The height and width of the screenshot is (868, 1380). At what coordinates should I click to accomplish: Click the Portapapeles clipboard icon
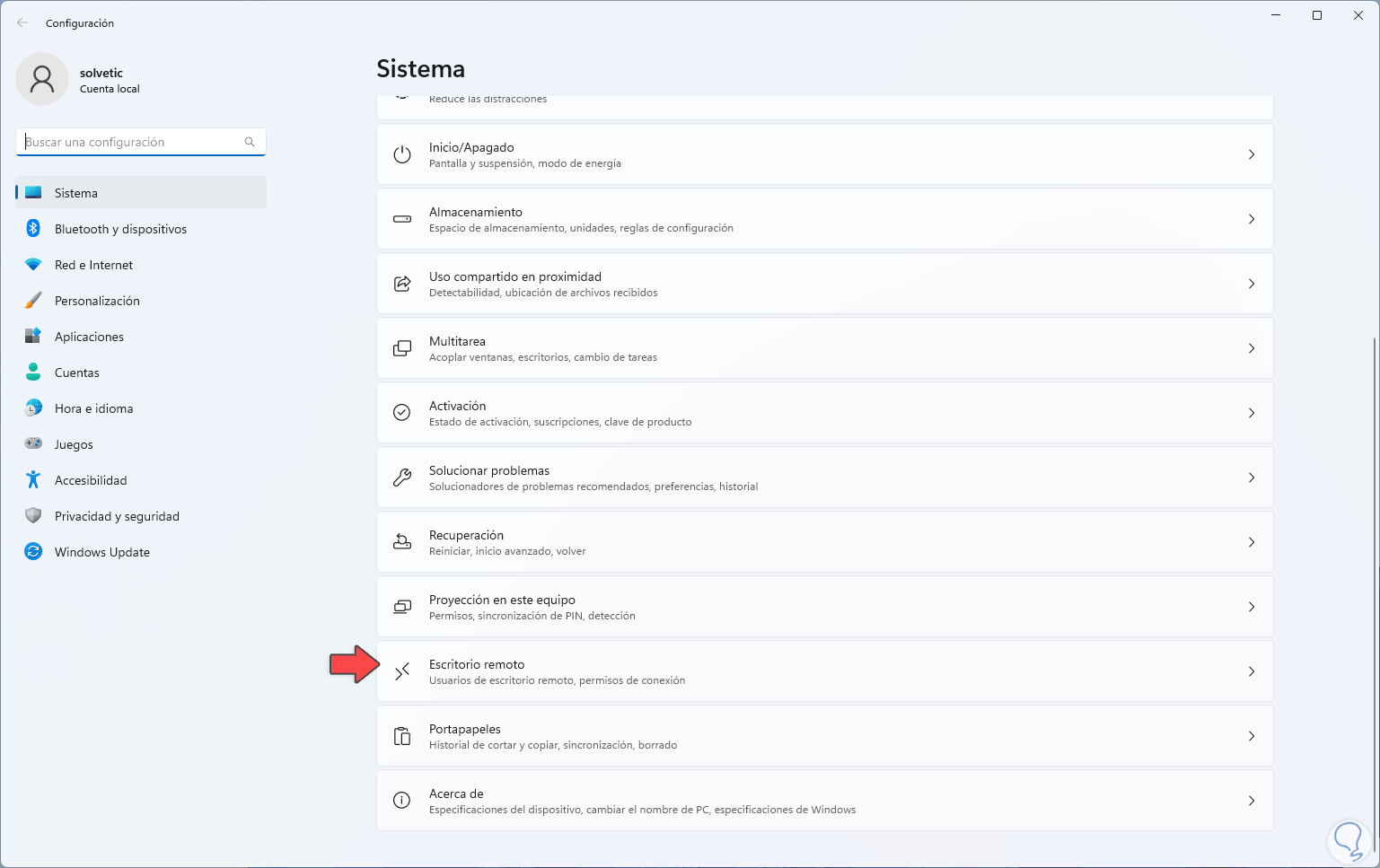click(402, 736)
